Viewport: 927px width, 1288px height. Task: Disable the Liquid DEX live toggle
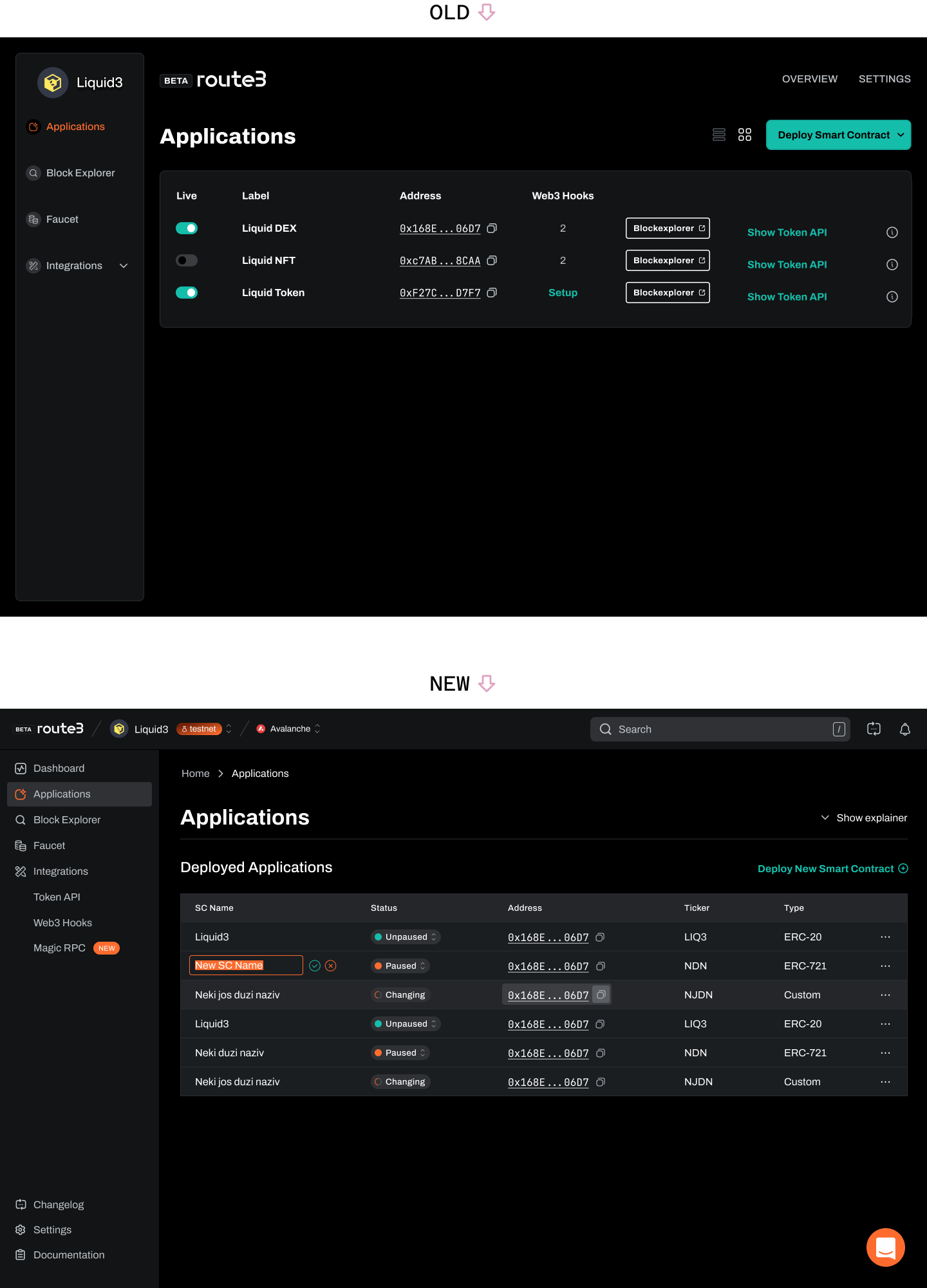(x=187, y=229)
